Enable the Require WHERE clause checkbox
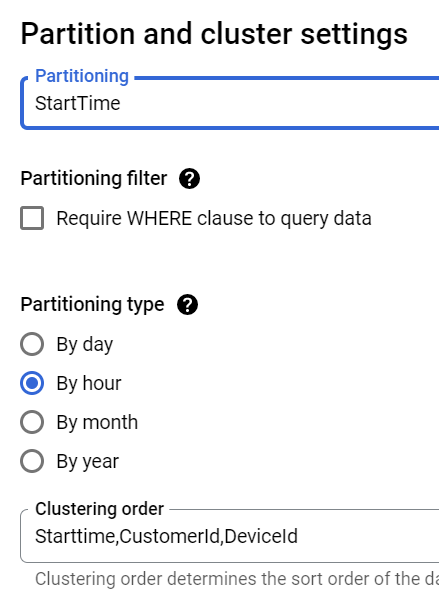This screenshot has width=439, height=611. [x=32, y=218]
